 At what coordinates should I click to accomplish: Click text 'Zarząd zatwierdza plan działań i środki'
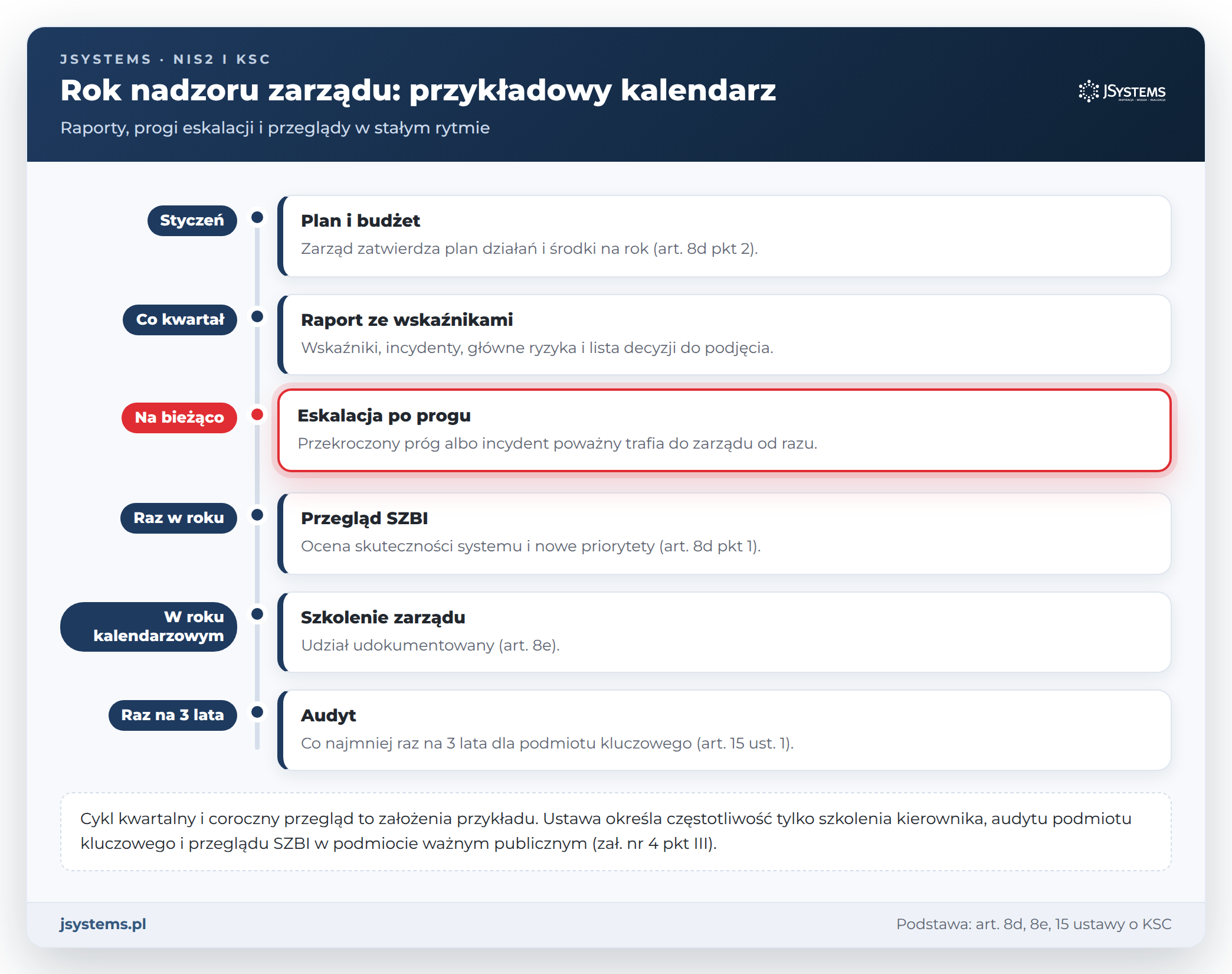(x=448, y=249)
